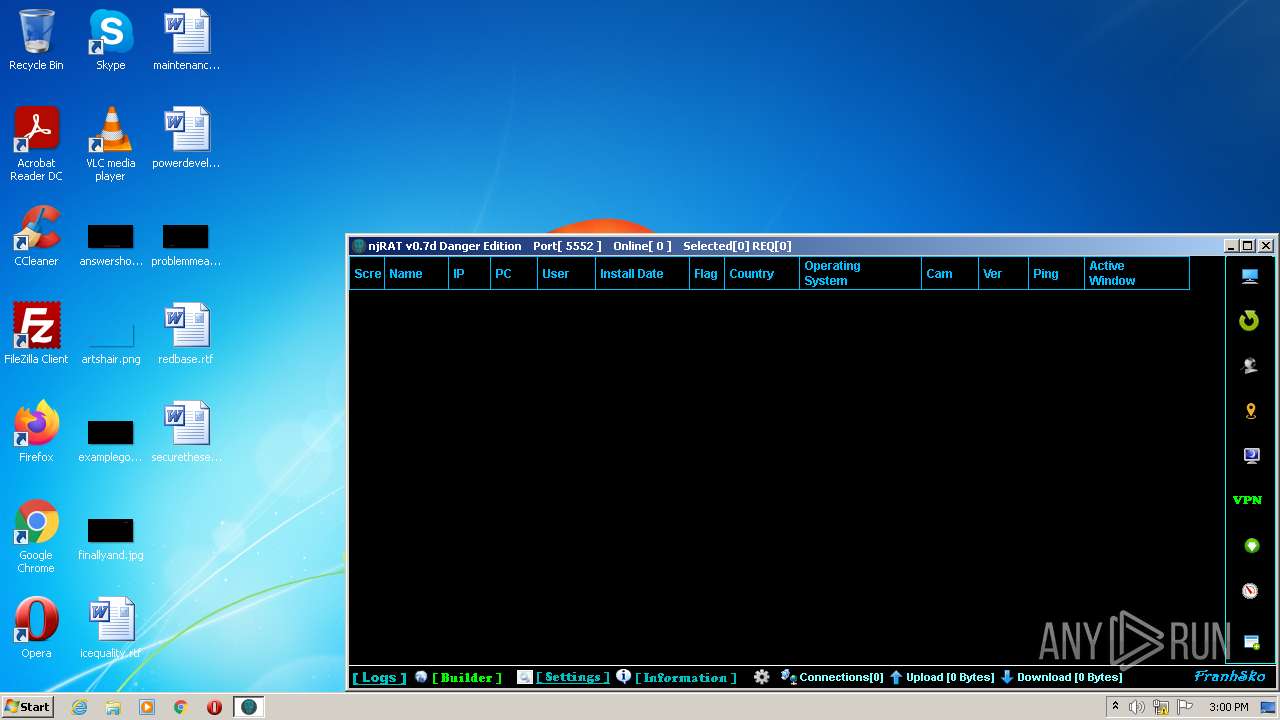Screen dimensions: 1280x720
Task: Click the 3:00 PM taskbar clock
Action: tap(1229, 707)
